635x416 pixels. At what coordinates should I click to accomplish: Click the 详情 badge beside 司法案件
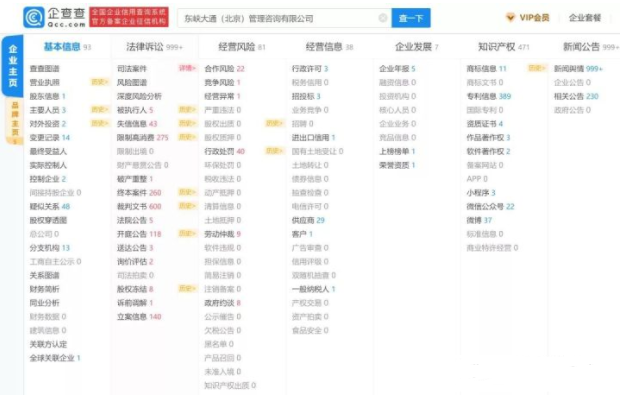click(187, 68)
